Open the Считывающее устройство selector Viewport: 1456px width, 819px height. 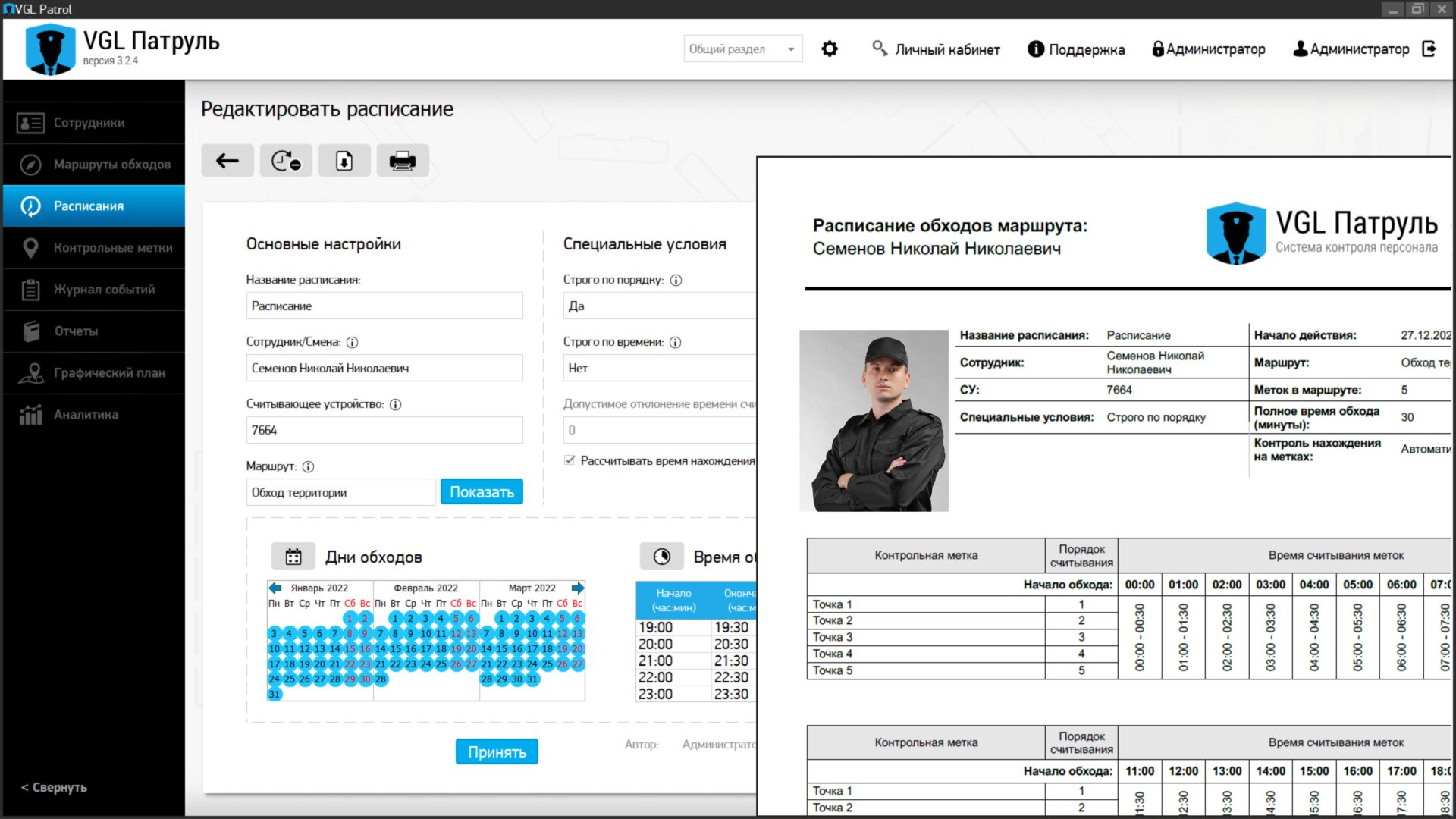click(384, 430)
